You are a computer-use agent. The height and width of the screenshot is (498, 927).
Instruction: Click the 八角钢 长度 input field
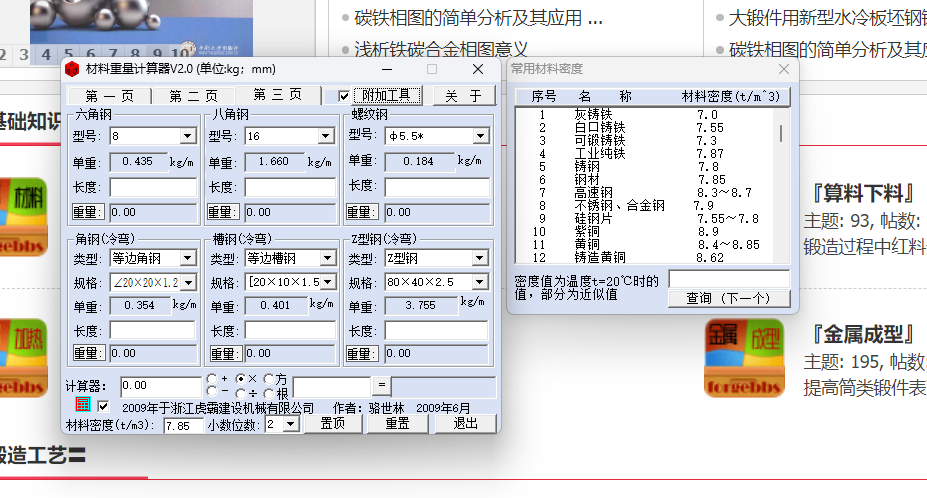coord(290,187)
